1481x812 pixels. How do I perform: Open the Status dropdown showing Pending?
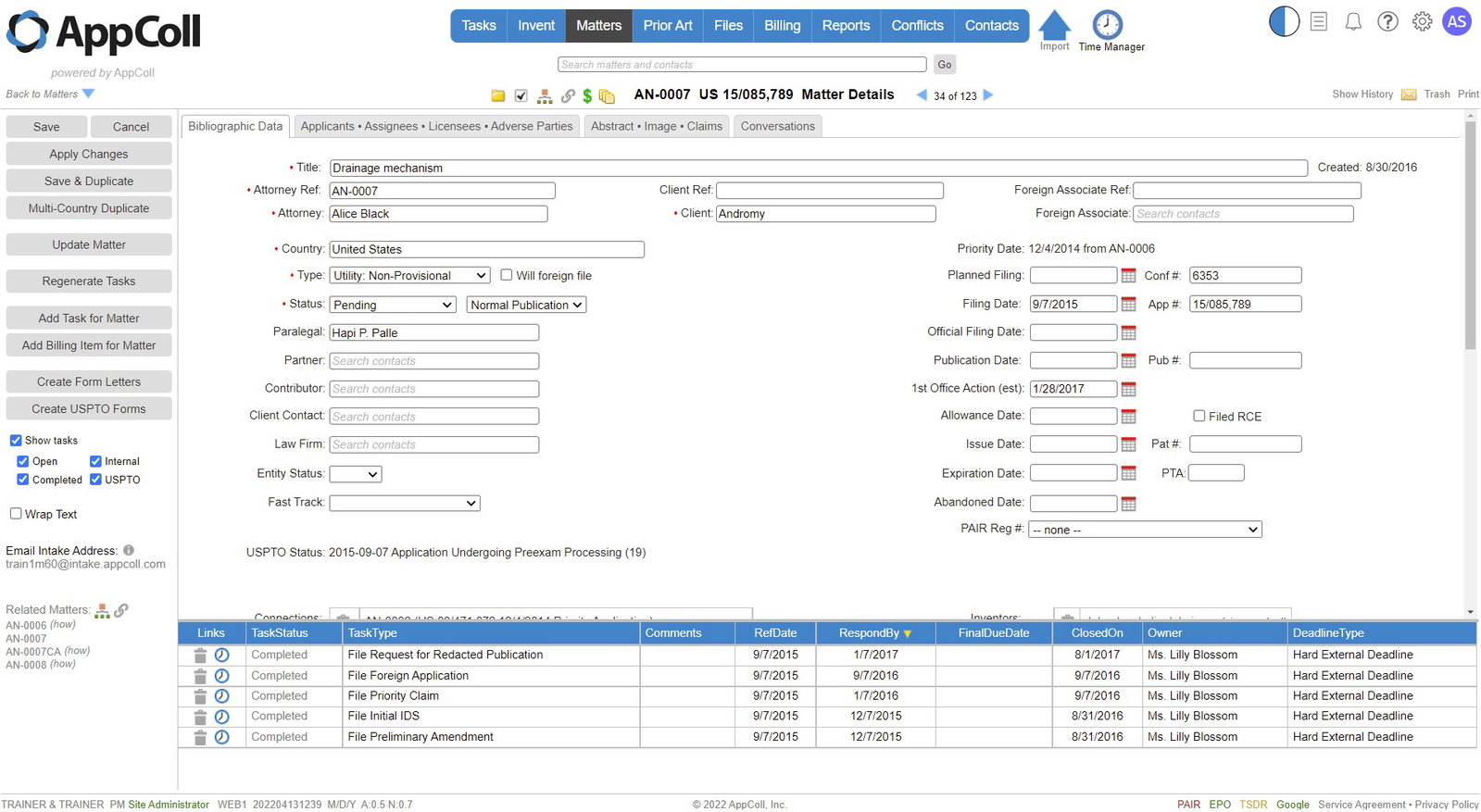click(394, 305)
